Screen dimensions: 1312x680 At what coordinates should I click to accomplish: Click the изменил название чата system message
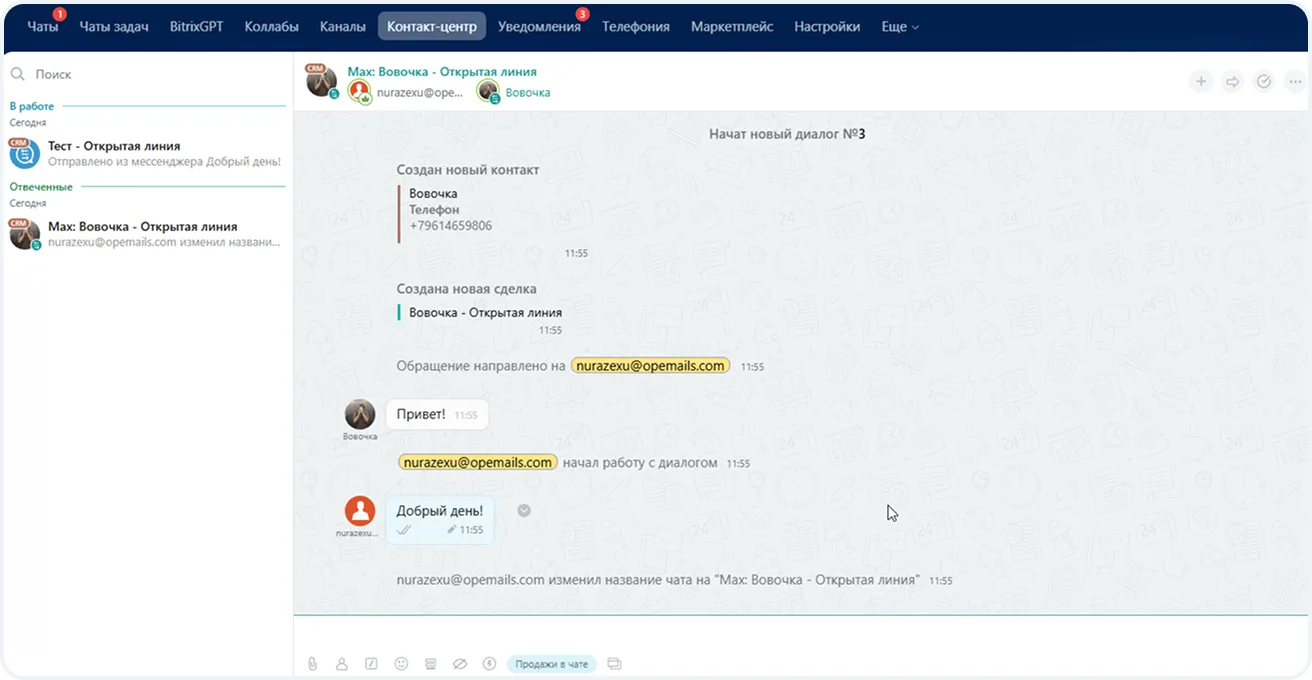(658, 580)
